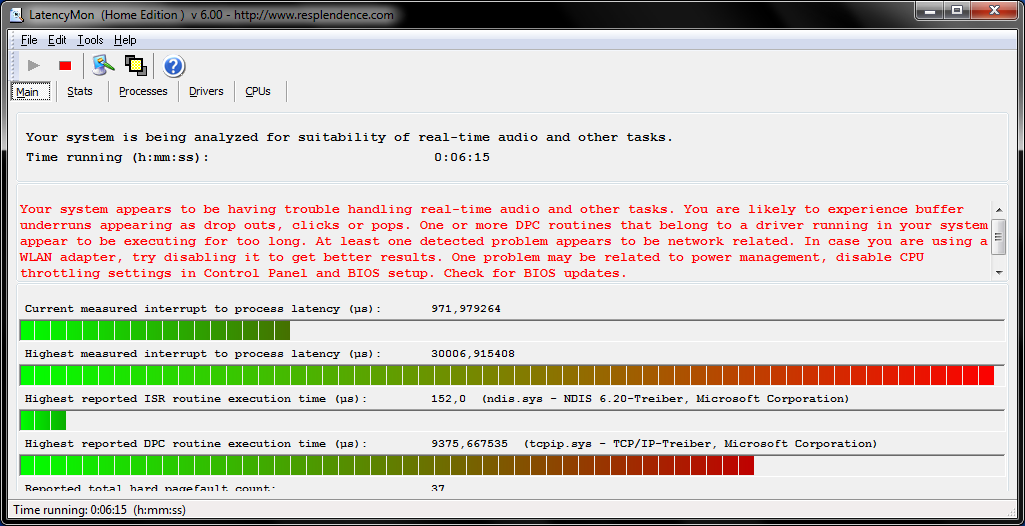Maximize the LatencyMon window
1025x526 pixels.
click(956, 10)
